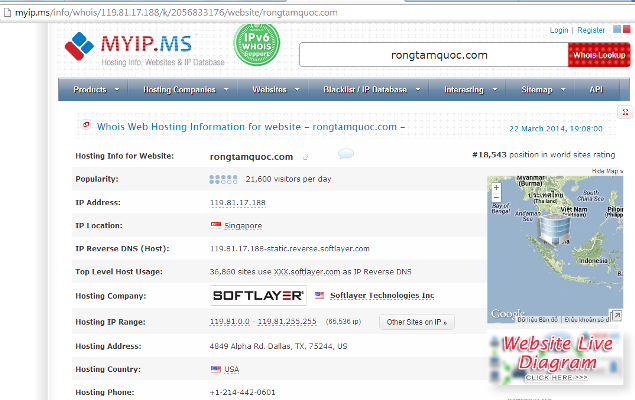Open the API menu item

click(x=596, y=90)
